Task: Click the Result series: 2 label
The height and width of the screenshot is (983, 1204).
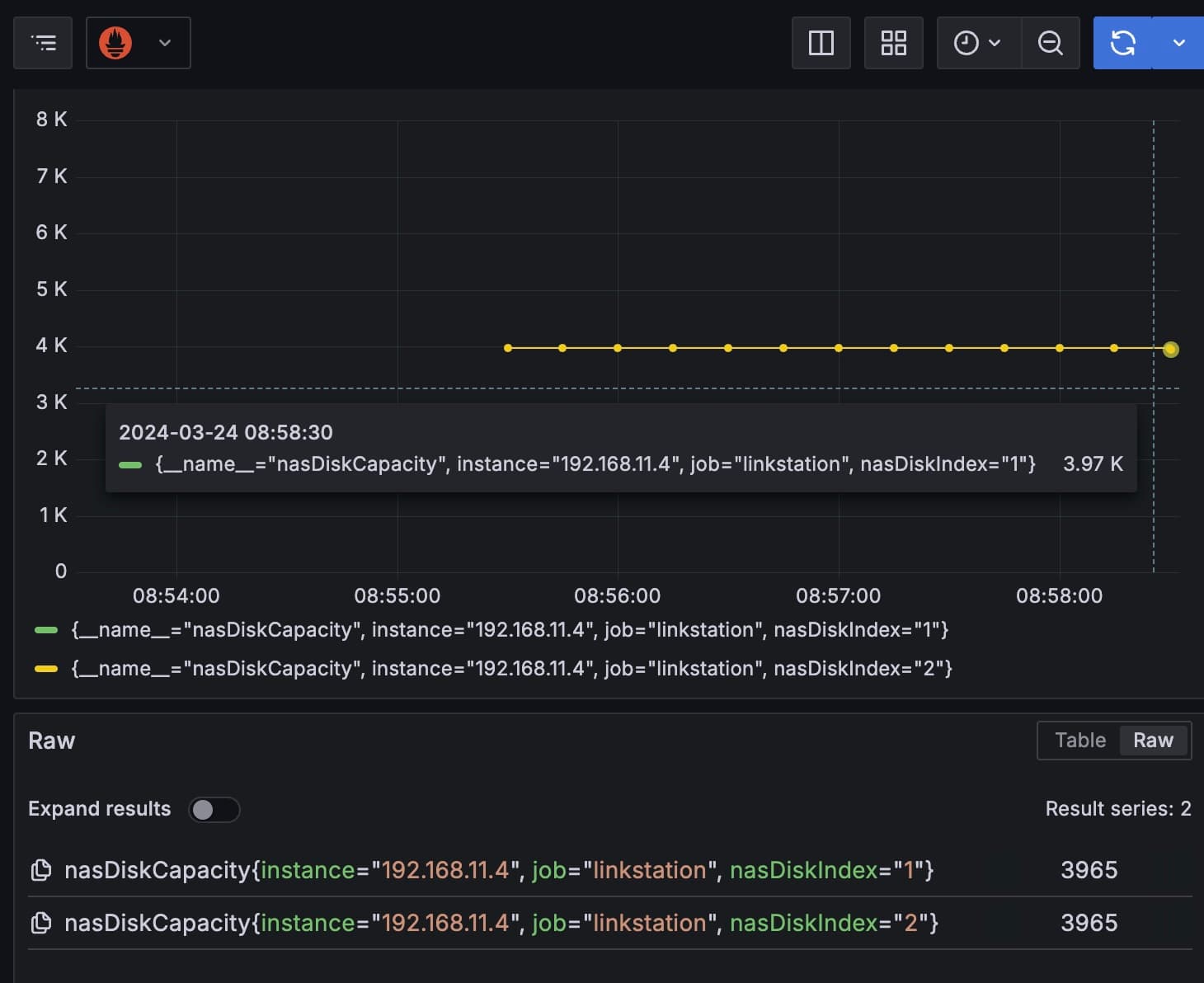Action: tap(1118, 809)
